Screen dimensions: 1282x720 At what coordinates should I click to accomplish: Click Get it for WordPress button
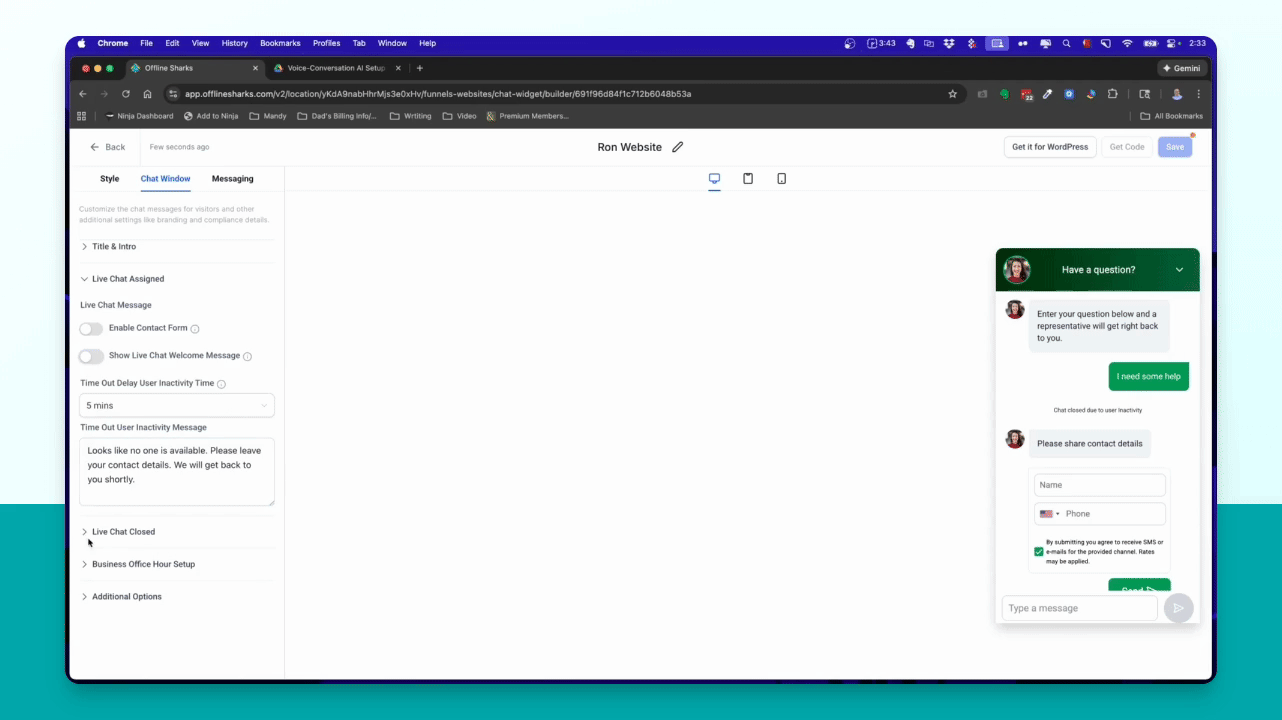click(x=1050, y=147)
